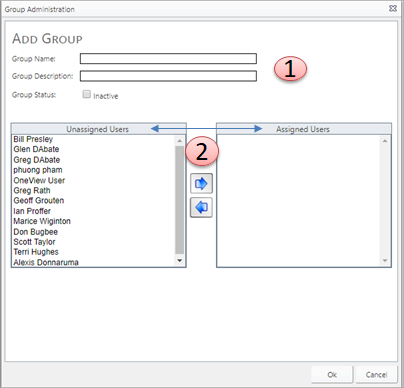The height and width of the screenshot is (388, 404).
Task: Select Terri Hughes in unassigned list
Action: pos(36,252)
